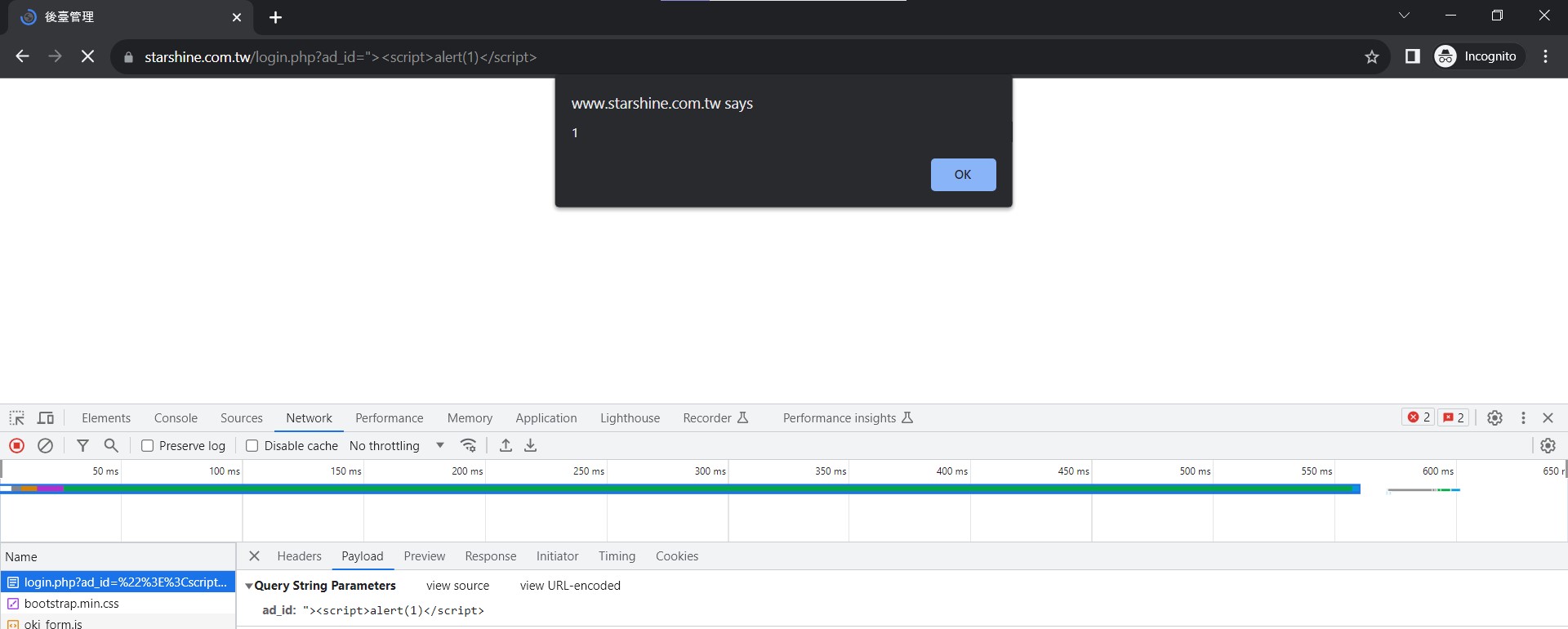
Task: Open the Headers tab
Action: (300, 556)
